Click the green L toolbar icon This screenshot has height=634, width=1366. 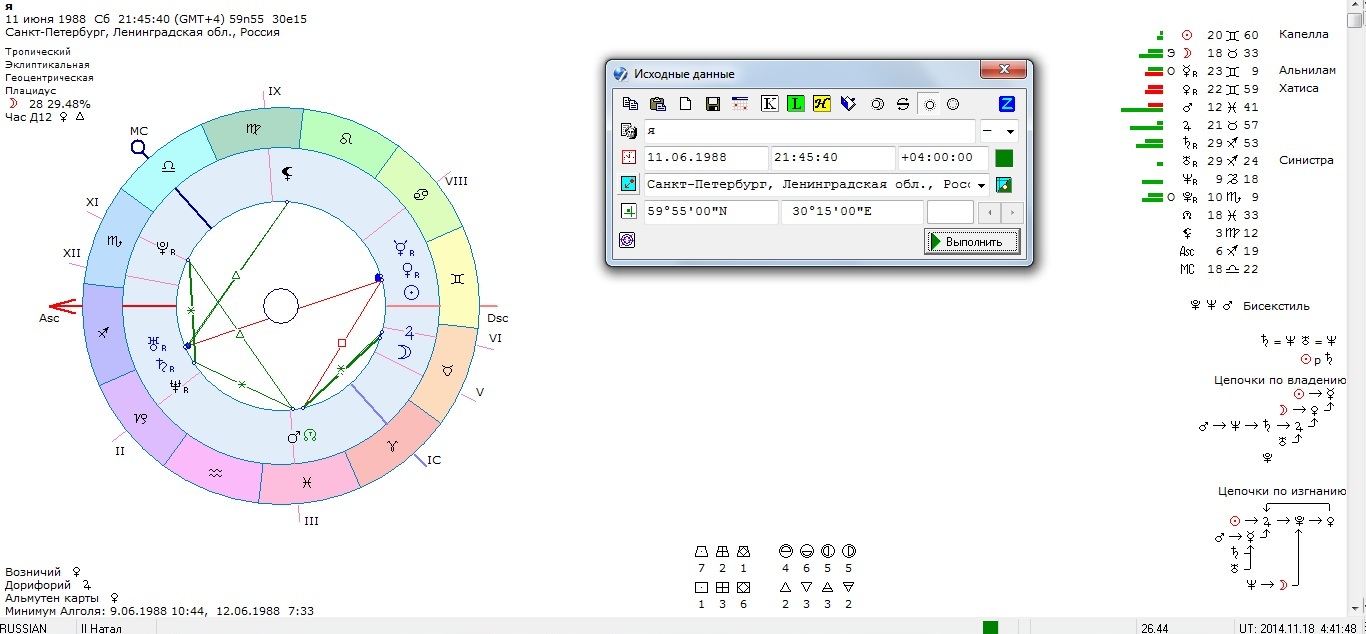point(796,104)
